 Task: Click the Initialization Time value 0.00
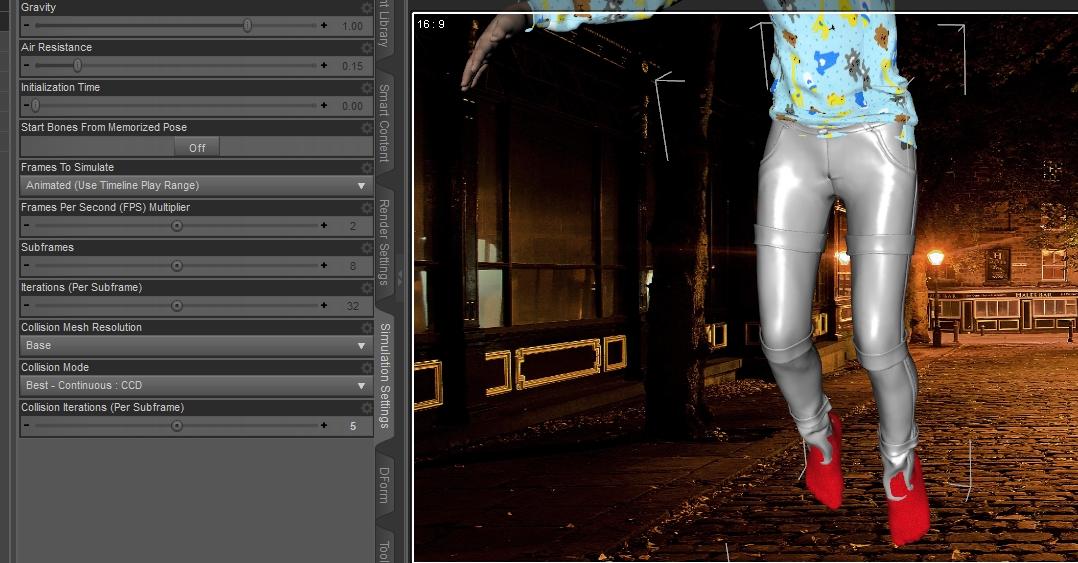click(x=352, y=106)
